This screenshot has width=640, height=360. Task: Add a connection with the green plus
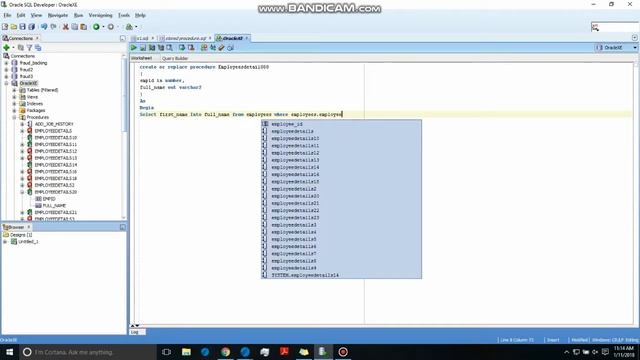(6, 48)
